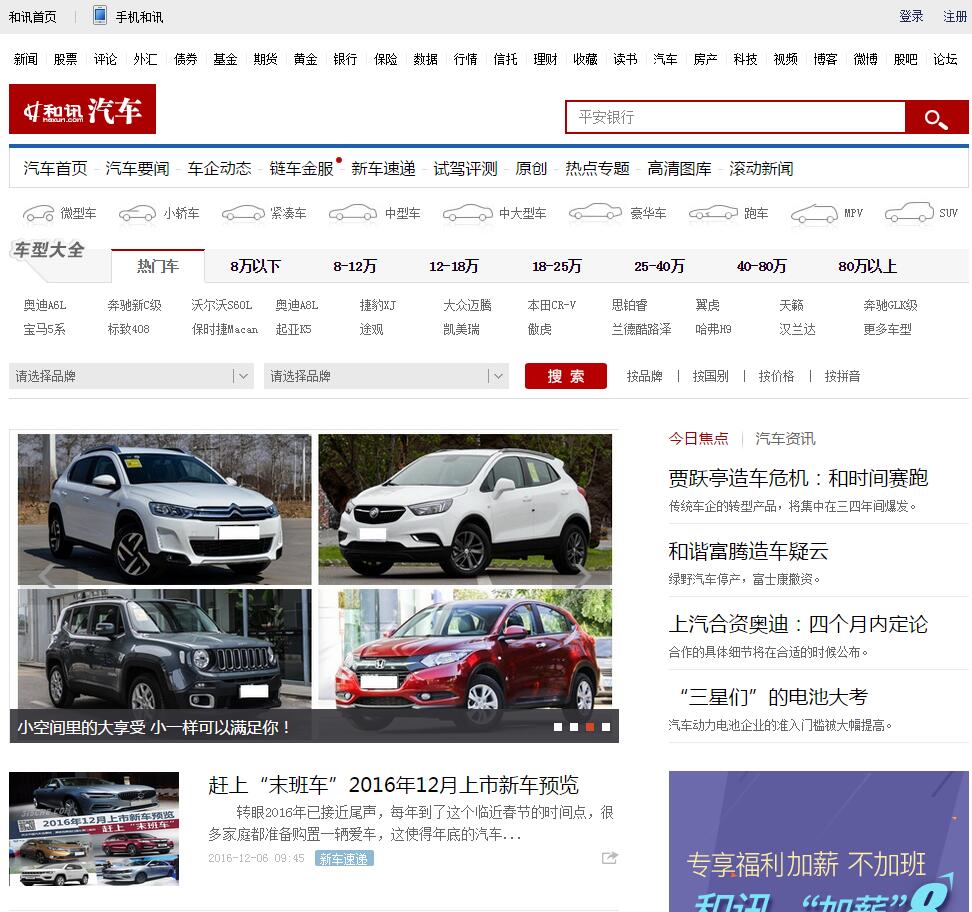Click the 登录 link
Screen dimensions: 972x912
911,17
